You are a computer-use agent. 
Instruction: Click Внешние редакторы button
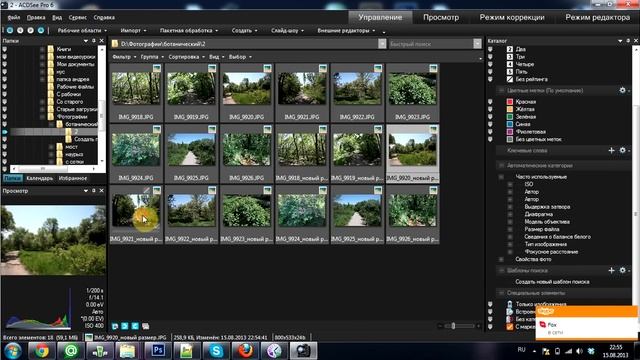tap(346, 30)
